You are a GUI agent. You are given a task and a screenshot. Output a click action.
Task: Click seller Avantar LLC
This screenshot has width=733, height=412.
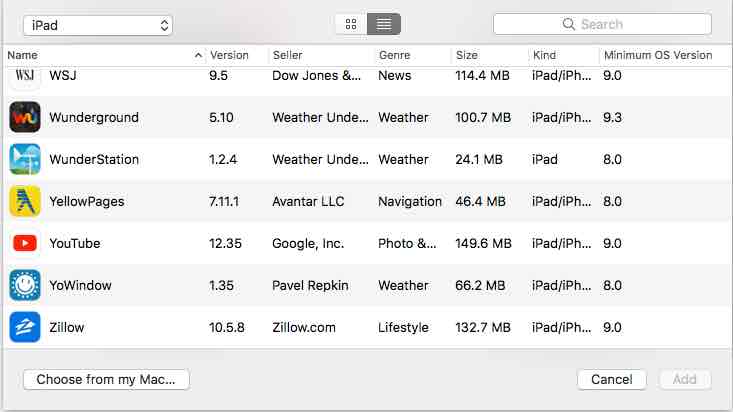pyautogui.click(x=308, y=202)
